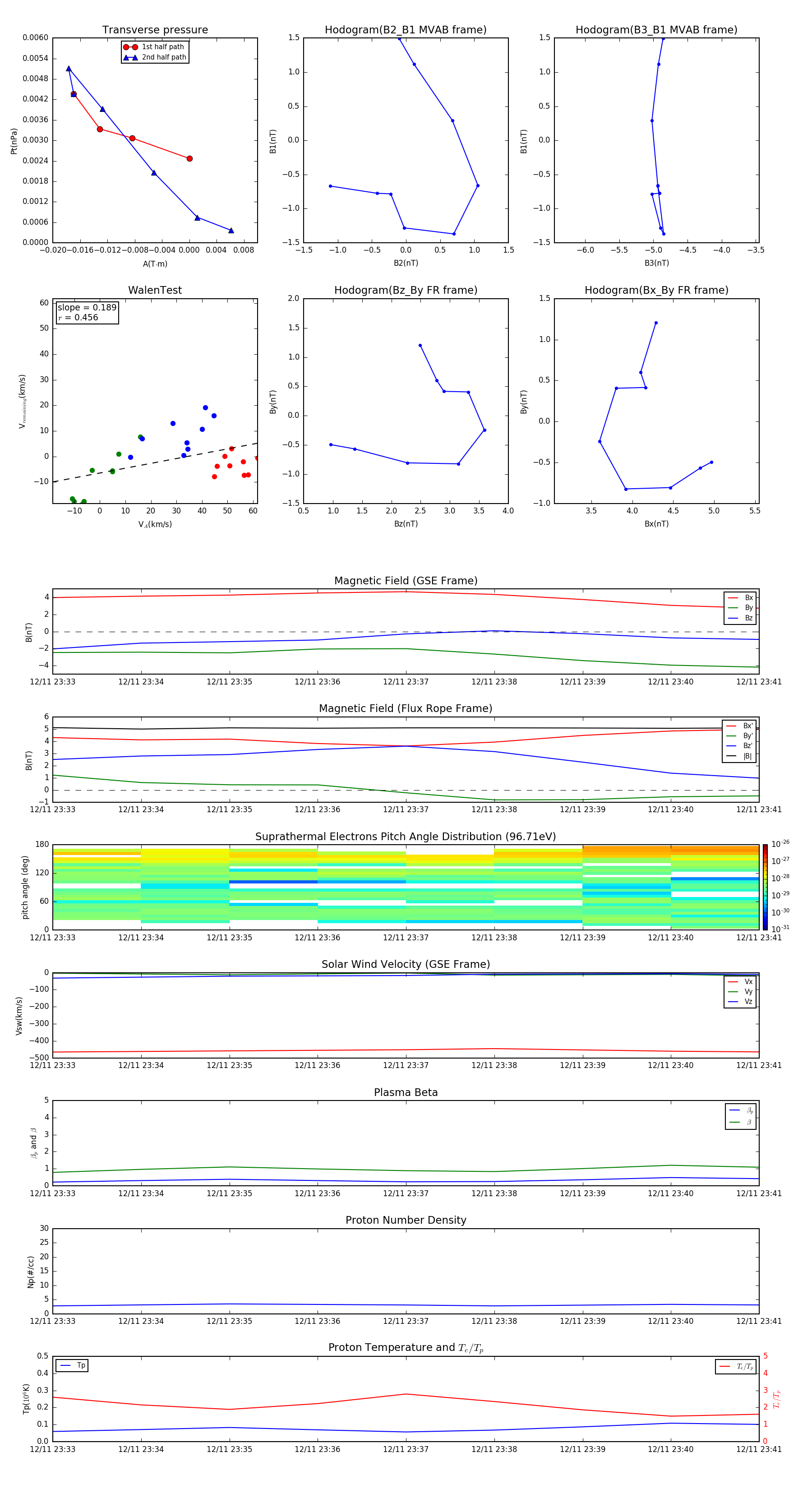
Task: Click the 'Plasma Beta' plot title
Action: tap(406, 1092)
